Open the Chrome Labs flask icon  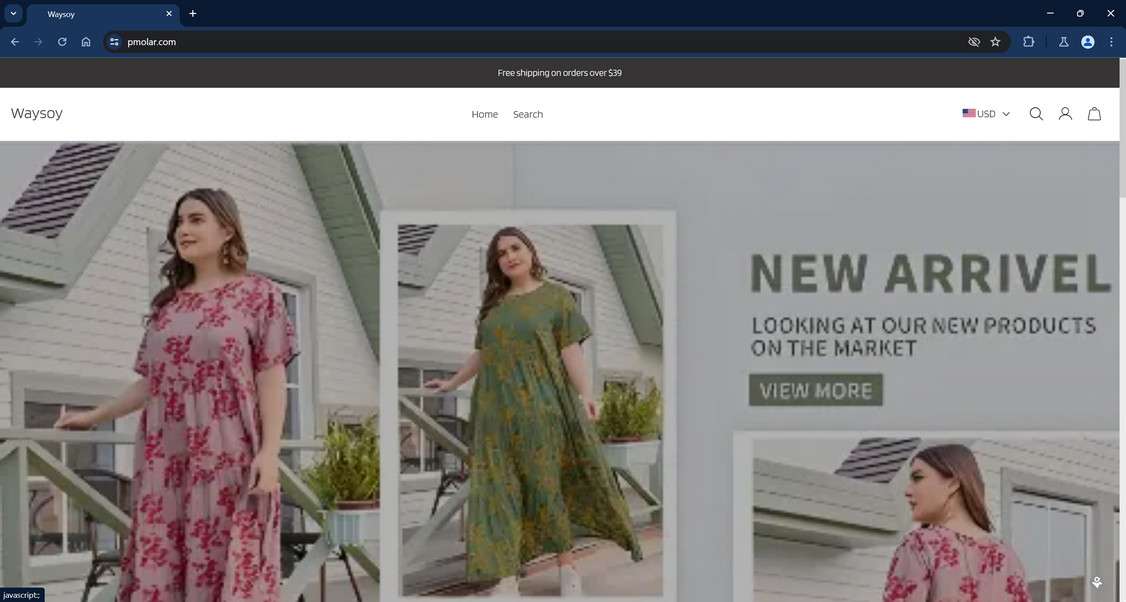tap(1064, 42)
